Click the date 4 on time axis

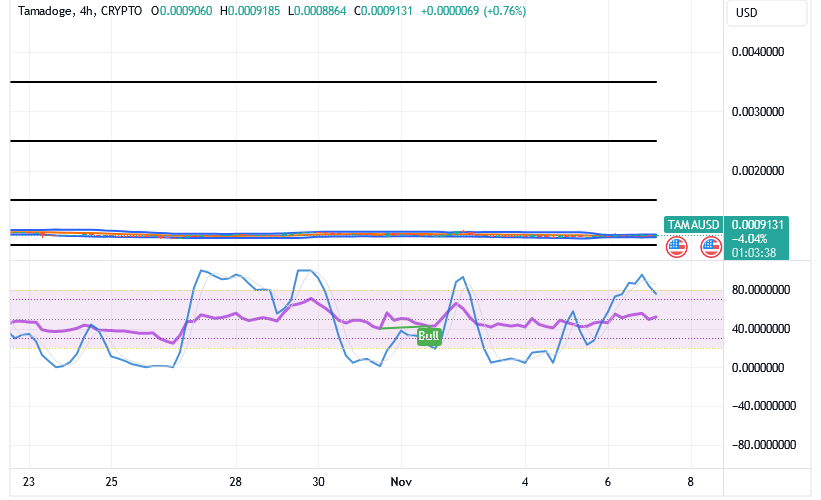pyautogui.click(x=525, y=482)
